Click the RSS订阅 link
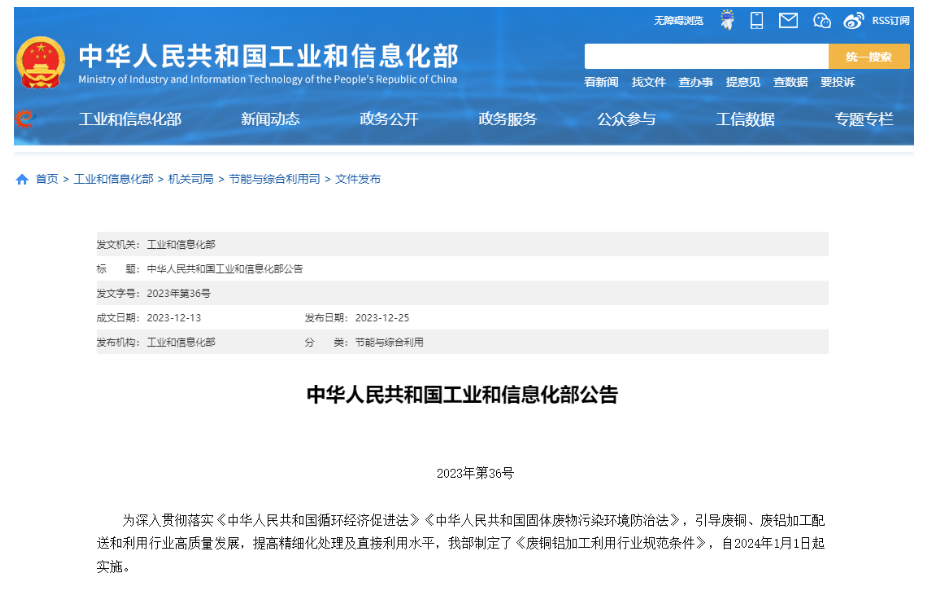The image size is (931, 591). pyautogui.click(x=890, y=20)
